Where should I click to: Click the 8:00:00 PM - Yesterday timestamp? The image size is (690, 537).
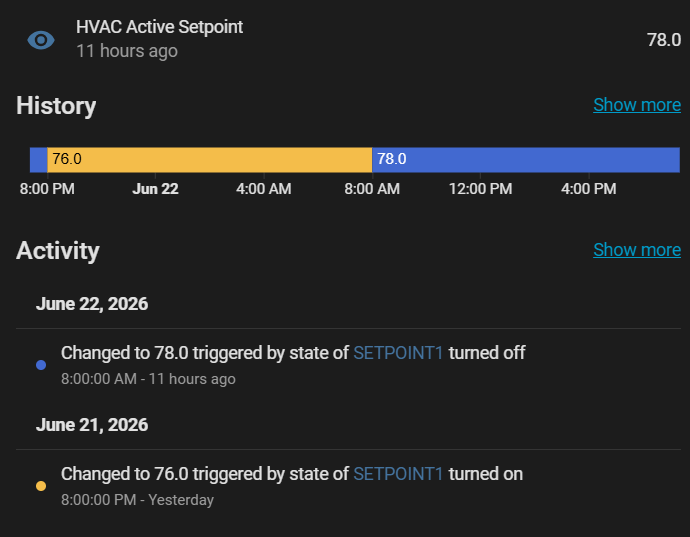(x=137, y=500)
